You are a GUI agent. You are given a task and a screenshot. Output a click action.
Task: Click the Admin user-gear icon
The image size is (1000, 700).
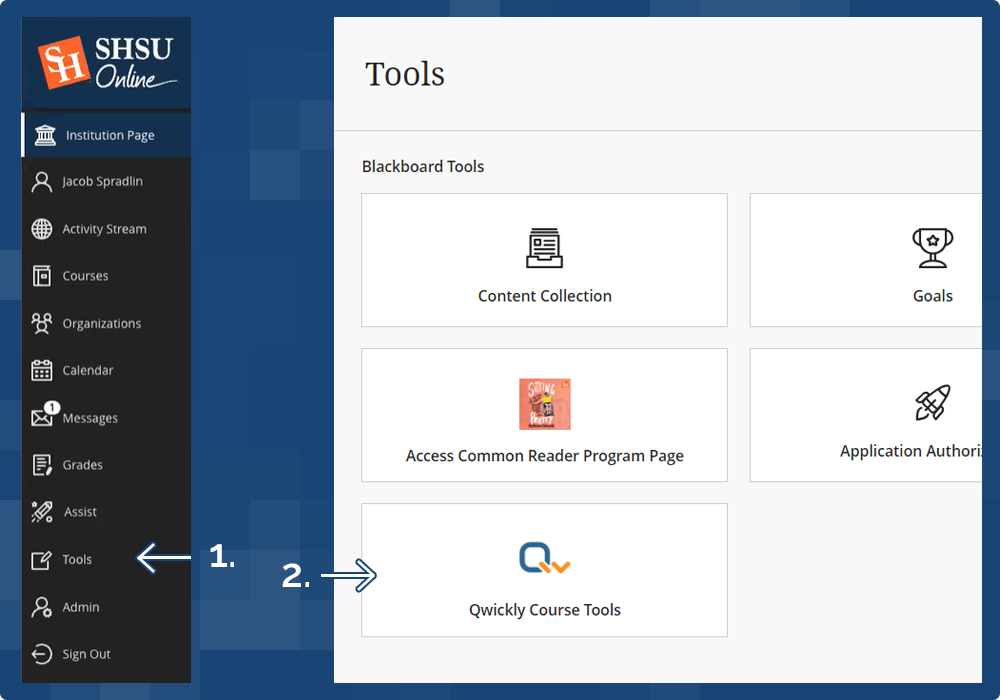pos(42,607)
